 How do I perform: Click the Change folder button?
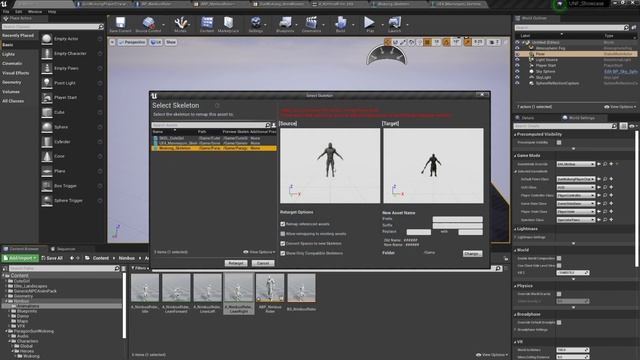(x=472, y=253)
